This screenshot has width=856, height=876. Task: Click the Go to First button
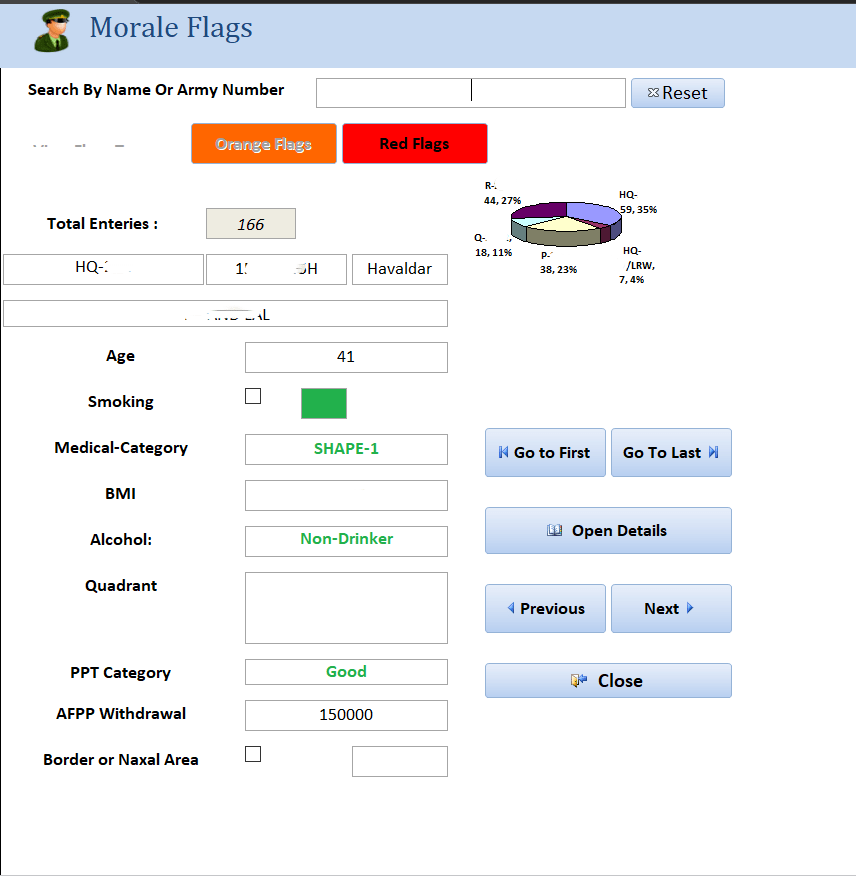545,453
